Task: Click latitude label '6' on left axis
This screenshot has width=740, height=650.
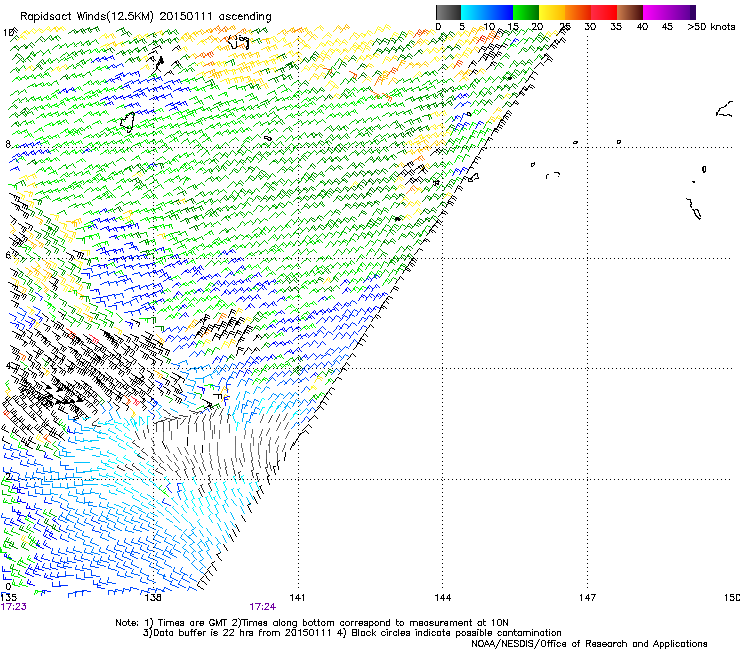Action: [8, 255]
